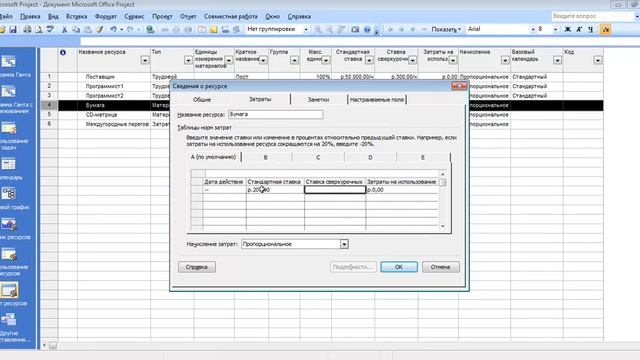Click the Undo arrow icon
The width and height of the screenshot is (640, 360).
(x=113, y=29)
